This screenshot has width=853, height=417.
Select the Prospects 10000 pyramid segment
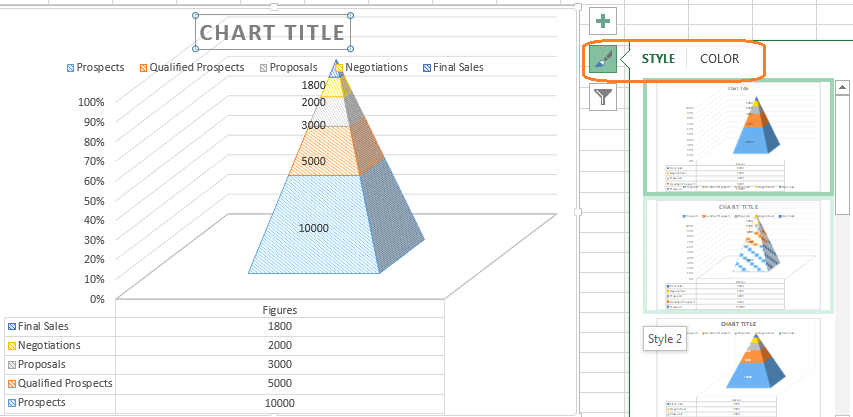(x=313, y=227)
